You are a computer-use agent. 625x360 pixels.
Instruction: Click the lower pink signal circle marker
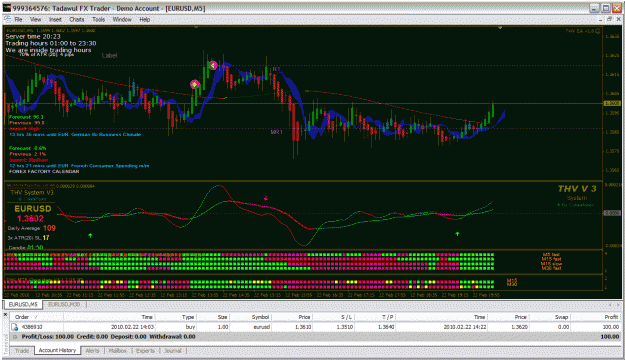coord(195,84)
